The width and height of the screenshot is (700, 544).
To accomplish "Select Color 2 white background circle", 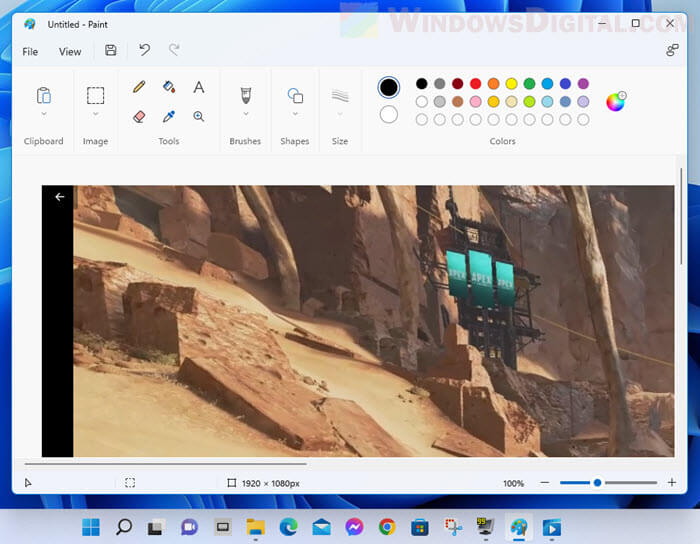I will [x=388, y=115].
